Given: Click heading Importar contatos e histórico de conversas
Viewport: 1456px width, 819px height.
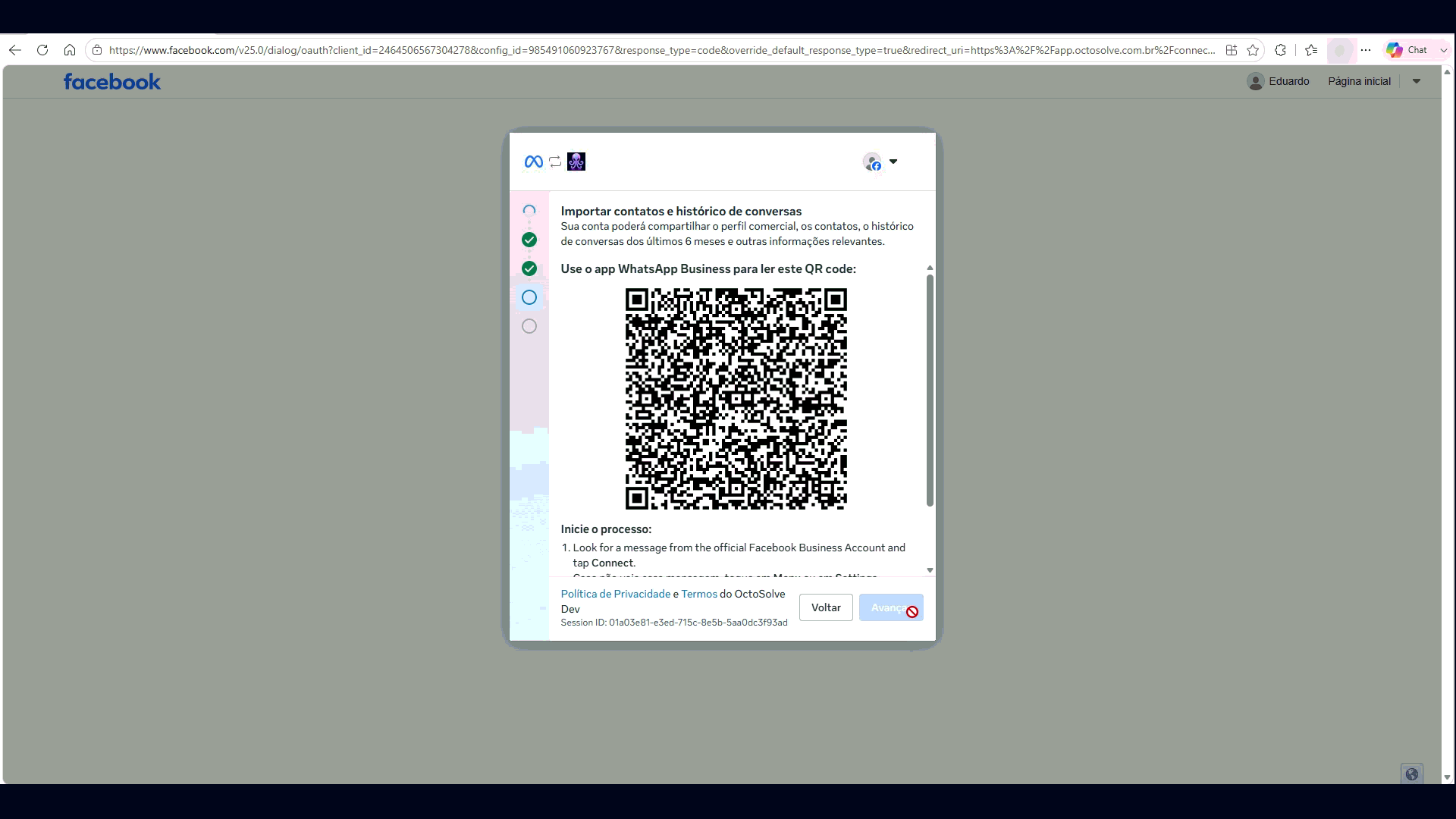Looking at the screenshot, I should [x=681, y=212].
